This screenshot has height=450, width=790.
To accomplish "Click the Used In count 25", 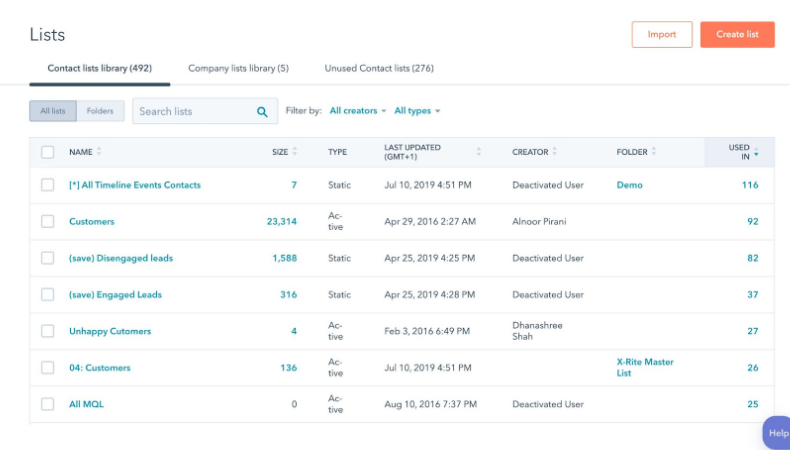I will click(x=753, y=404).
